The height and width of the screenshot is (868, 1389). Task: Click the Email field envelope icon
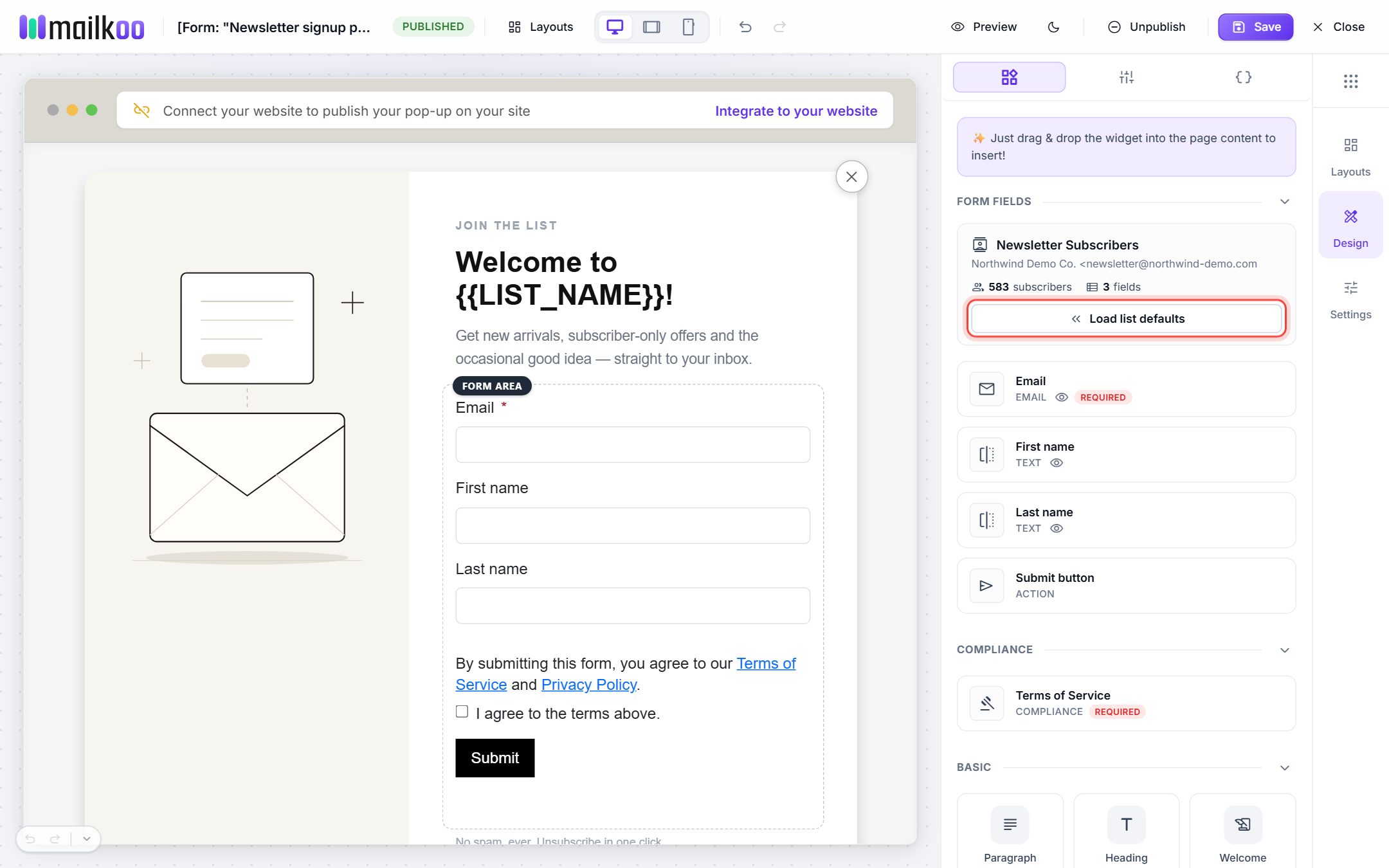pyautogui.click(x=986, y=389)
